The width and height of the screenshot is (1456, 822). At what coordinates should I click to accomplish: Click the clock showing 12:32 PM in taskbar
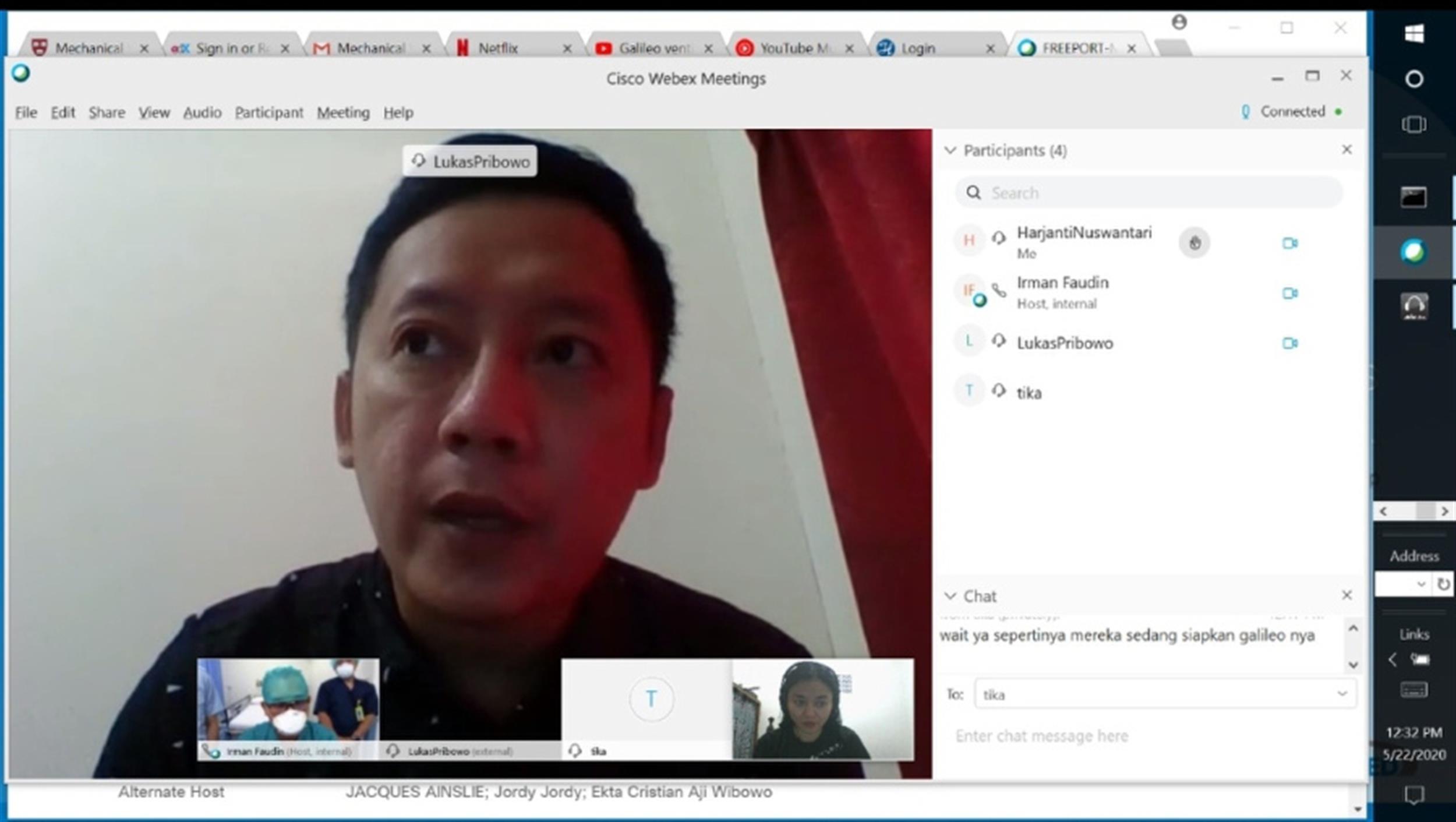pos(1414,732)
